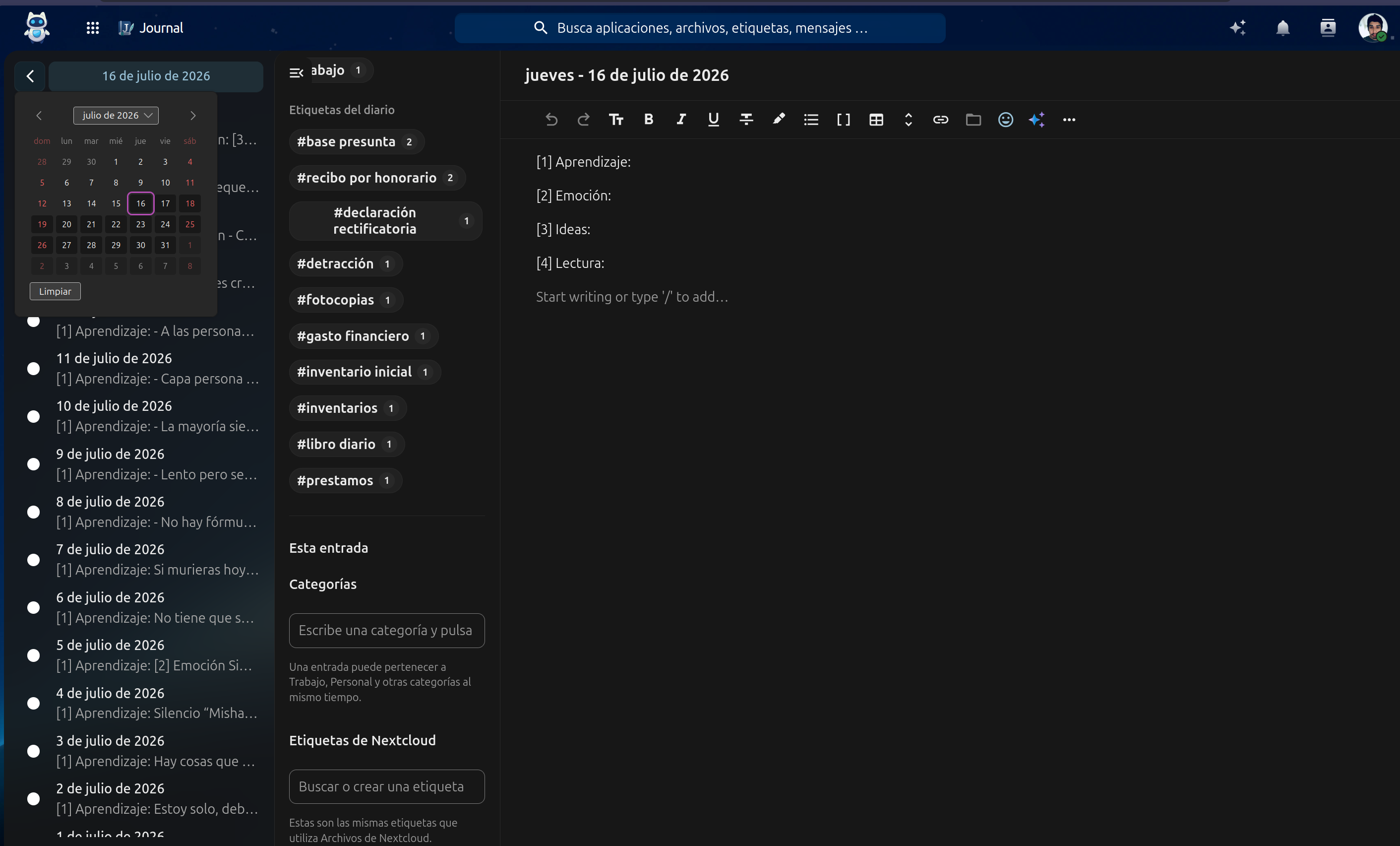The width and height of the screenshot is (1400, 846).
Task: Open the AI assistant sparkle in toolbar
Action: click(1037, 120)
